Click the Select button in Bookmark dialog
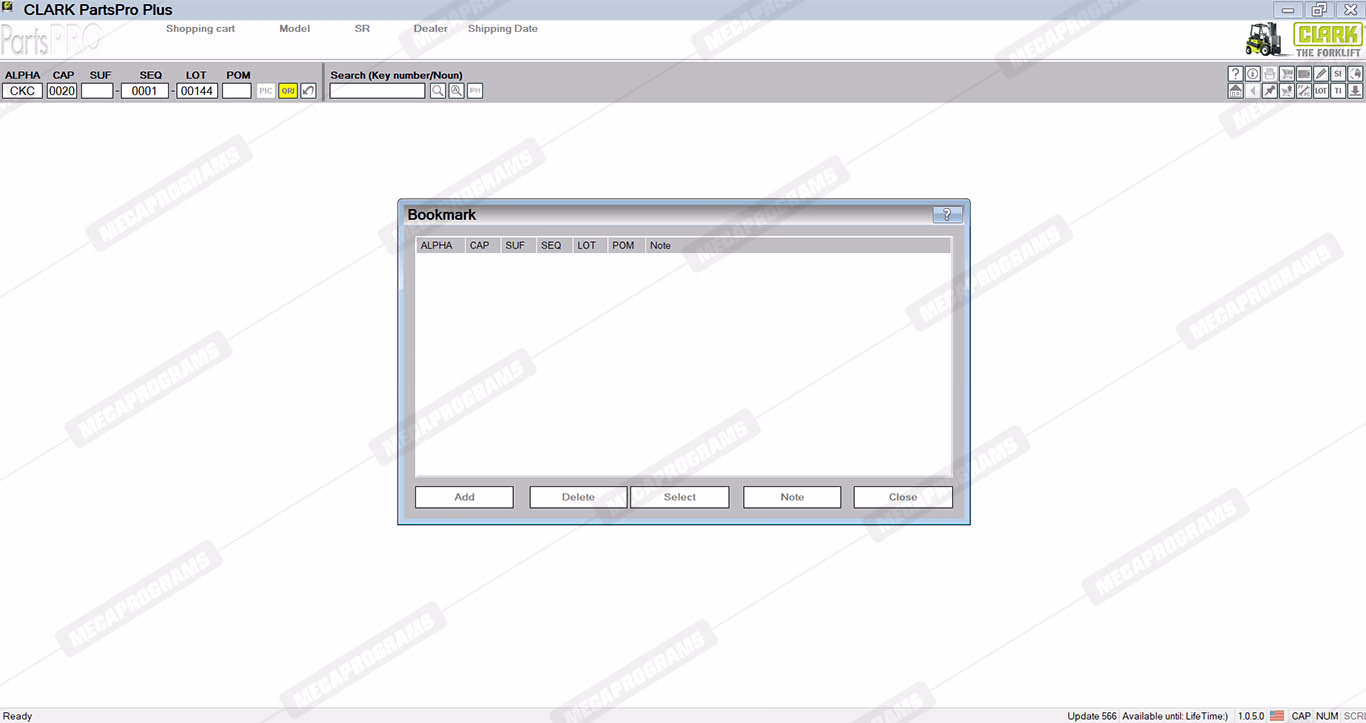 [x=680, y=497]
